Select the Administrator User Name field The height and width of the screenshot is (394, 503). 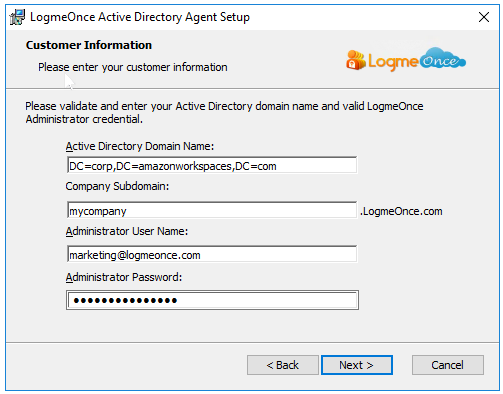pyautogui.click(x=212, y=254)
